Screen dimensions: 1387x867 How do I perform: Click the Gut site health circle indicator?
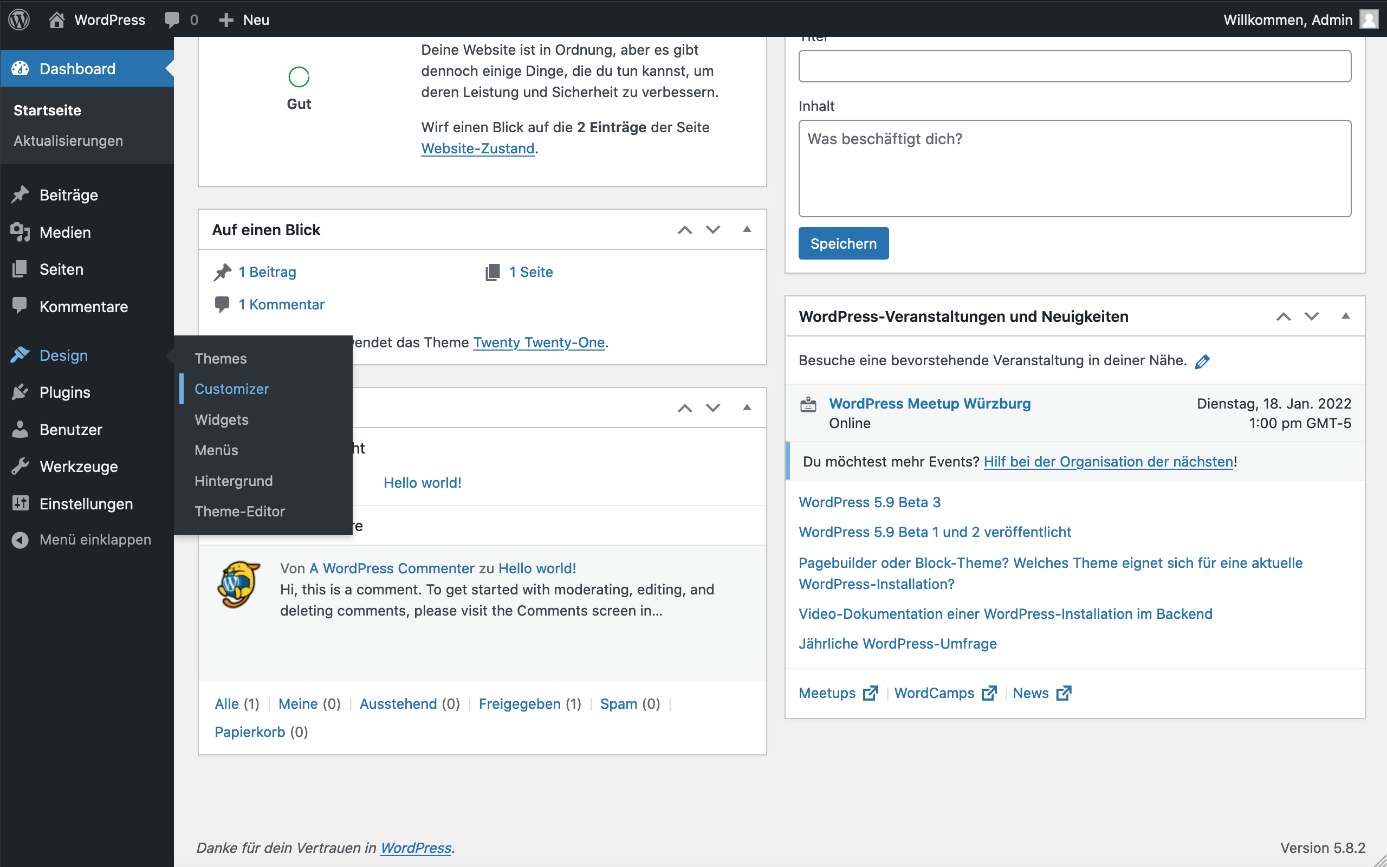point(299,77)
